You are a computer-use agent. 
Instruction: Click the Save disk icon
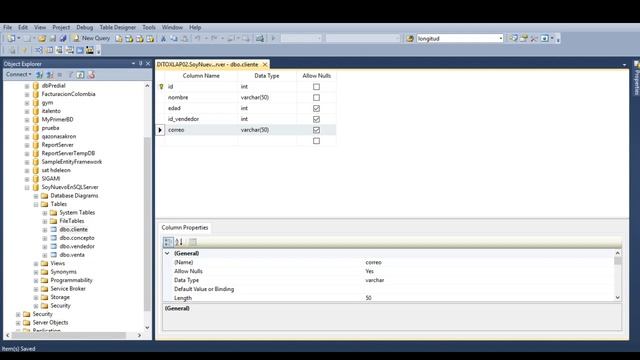pyautogui.click(x=53, y=38)
